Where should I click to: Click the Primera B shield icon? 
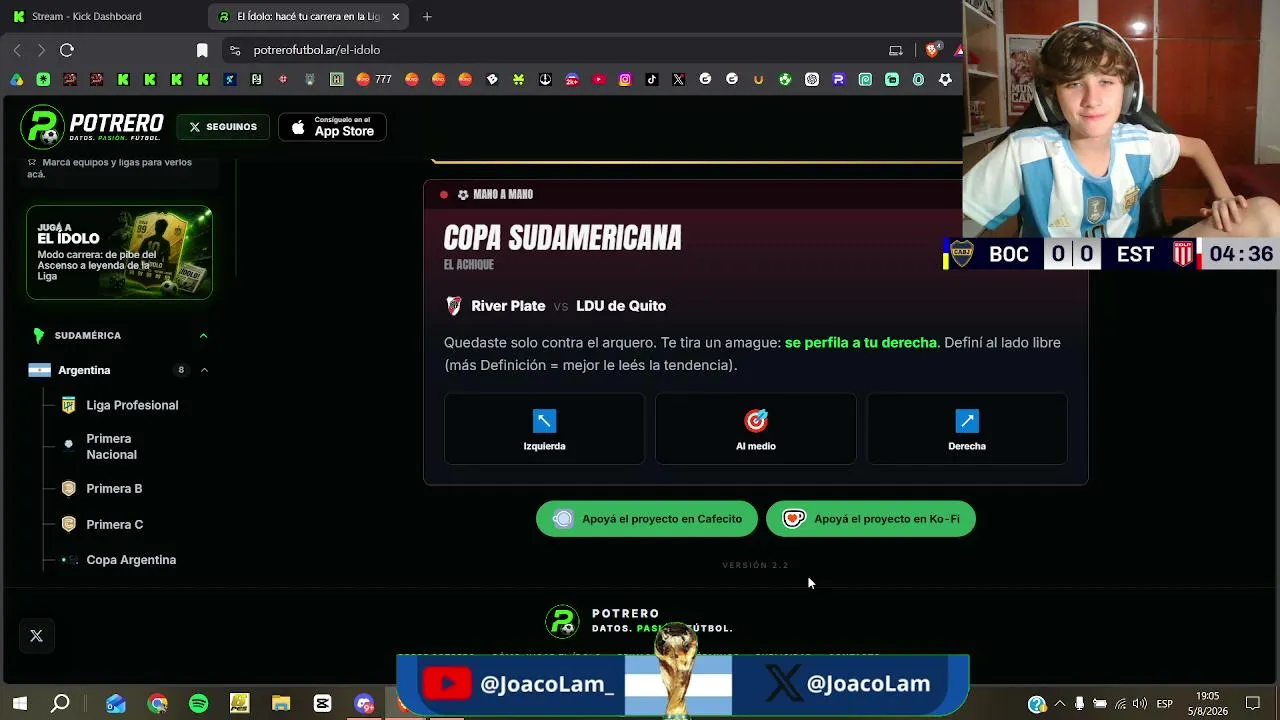pos(68,489)
